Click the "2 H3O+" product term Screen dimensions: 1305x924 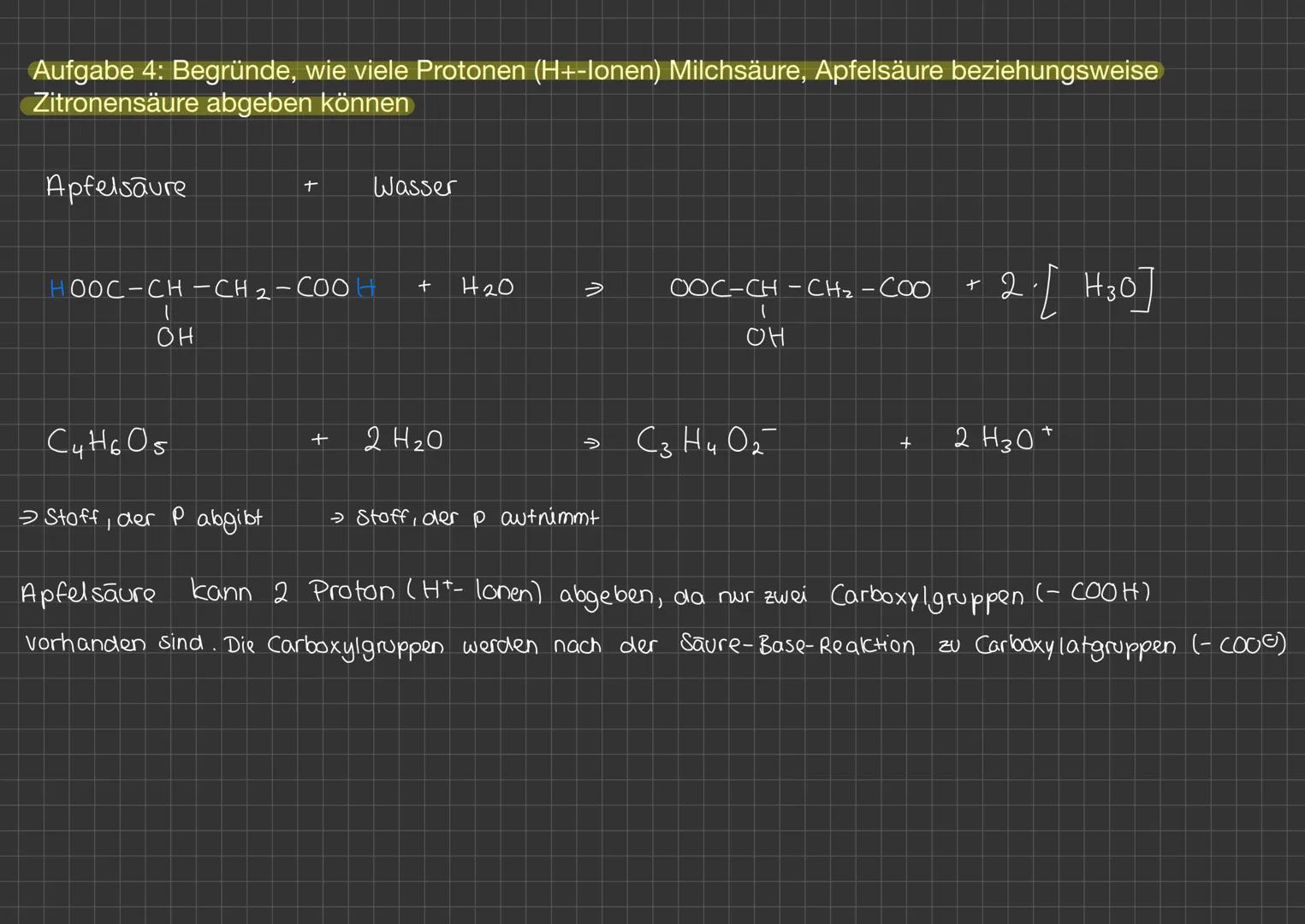pos(1002,439)
